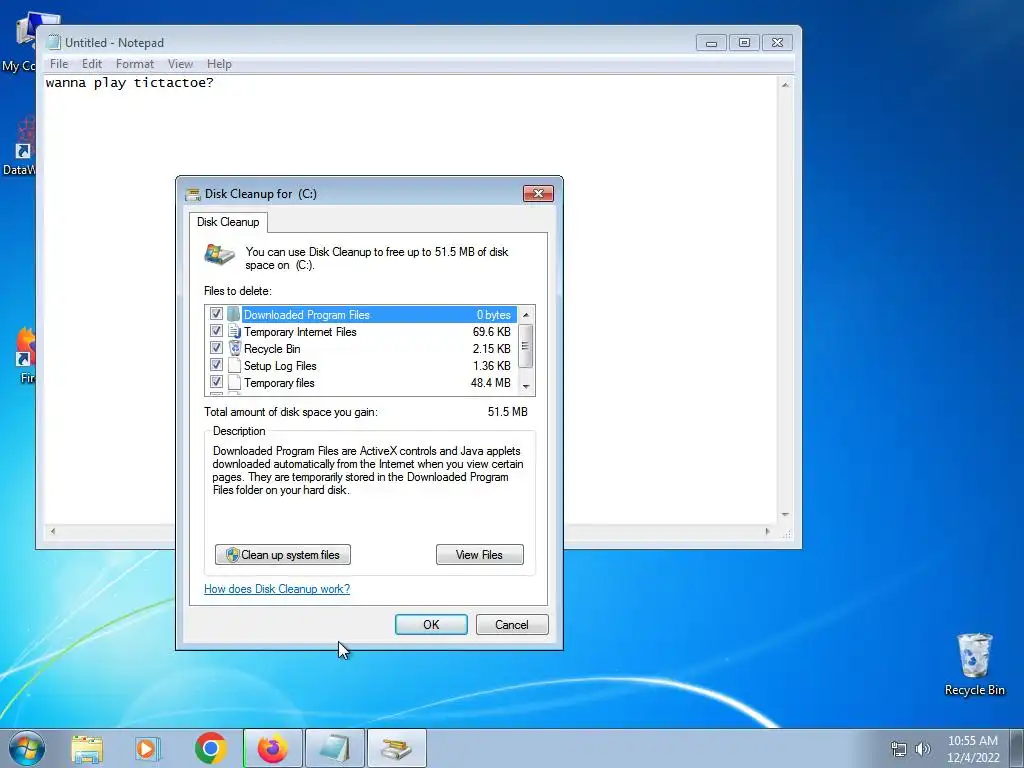Open the How does Disk Cleanup work link
The image size is (1024, 768).
[x=277, y=588]
